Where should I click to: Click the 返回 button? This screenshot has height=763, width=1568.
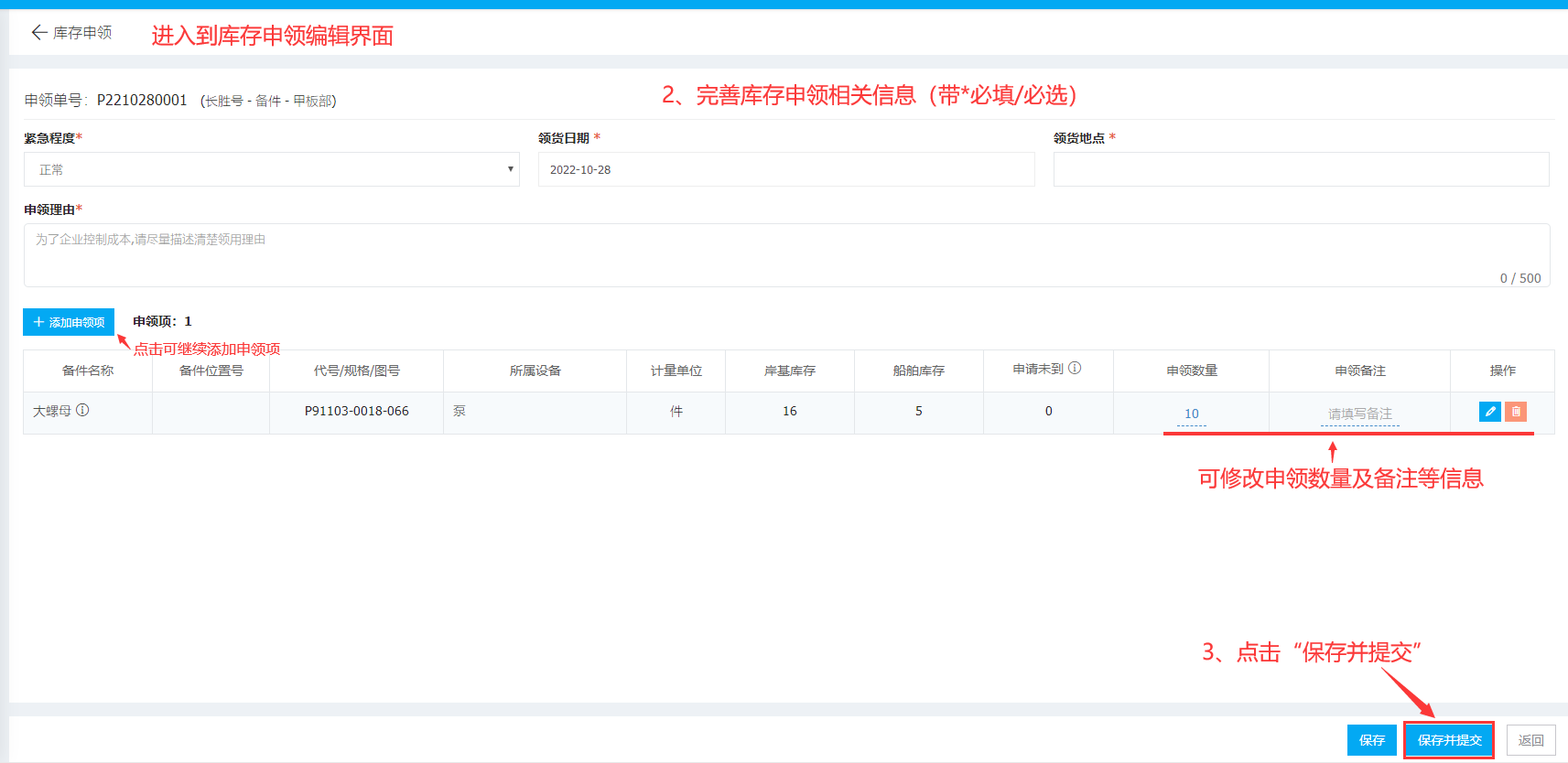1531,740
